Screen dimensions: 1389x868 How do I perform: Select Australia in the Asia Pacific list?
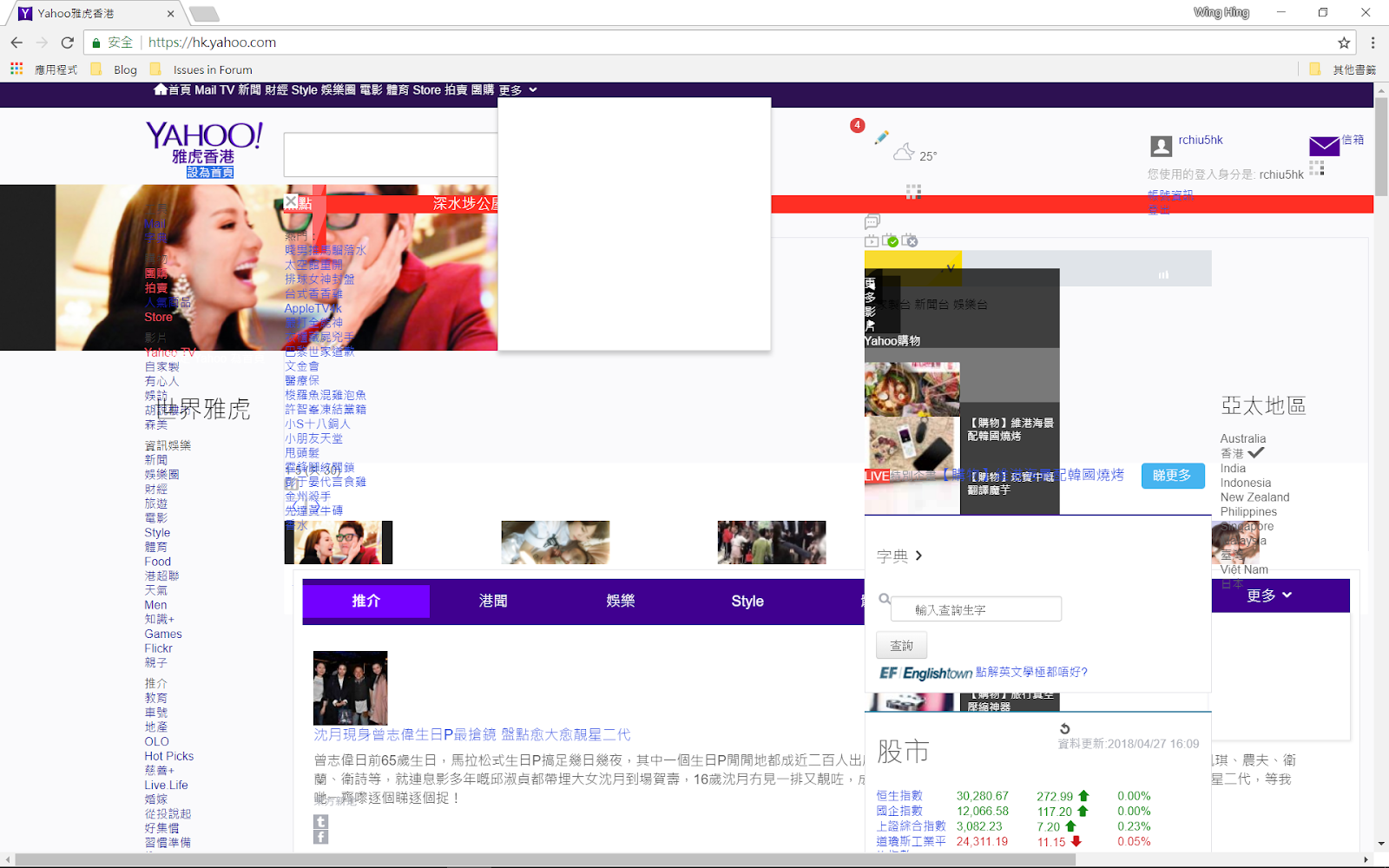pos(1243,438)
